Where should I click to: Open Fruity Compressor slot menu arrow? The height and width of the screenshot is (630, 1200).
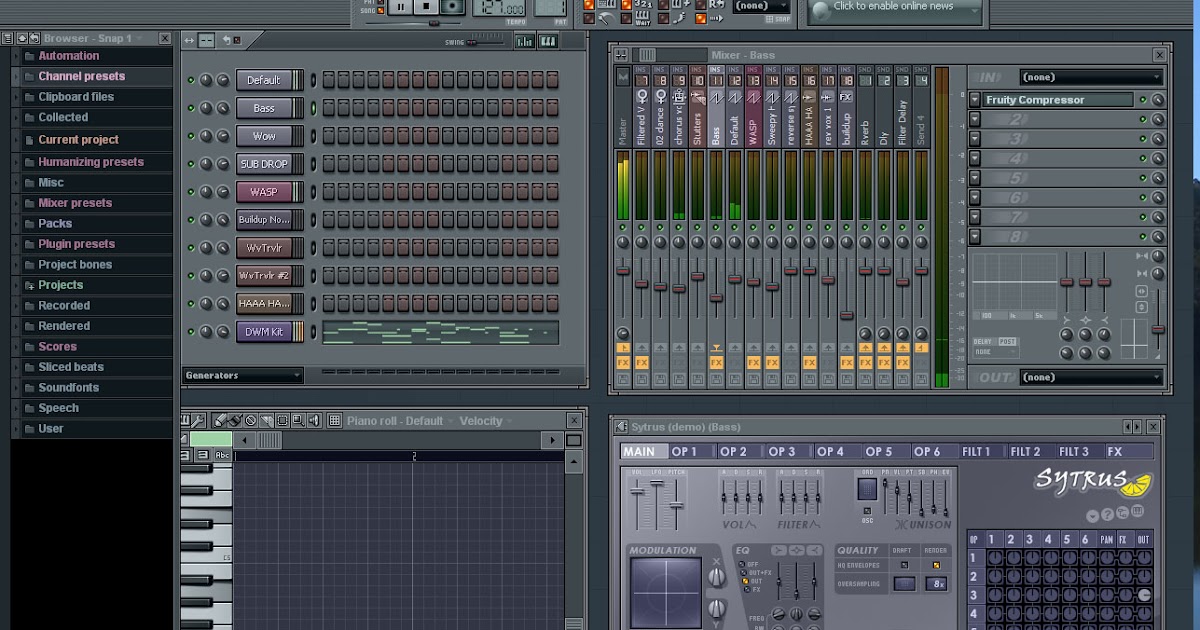[975, 100]
